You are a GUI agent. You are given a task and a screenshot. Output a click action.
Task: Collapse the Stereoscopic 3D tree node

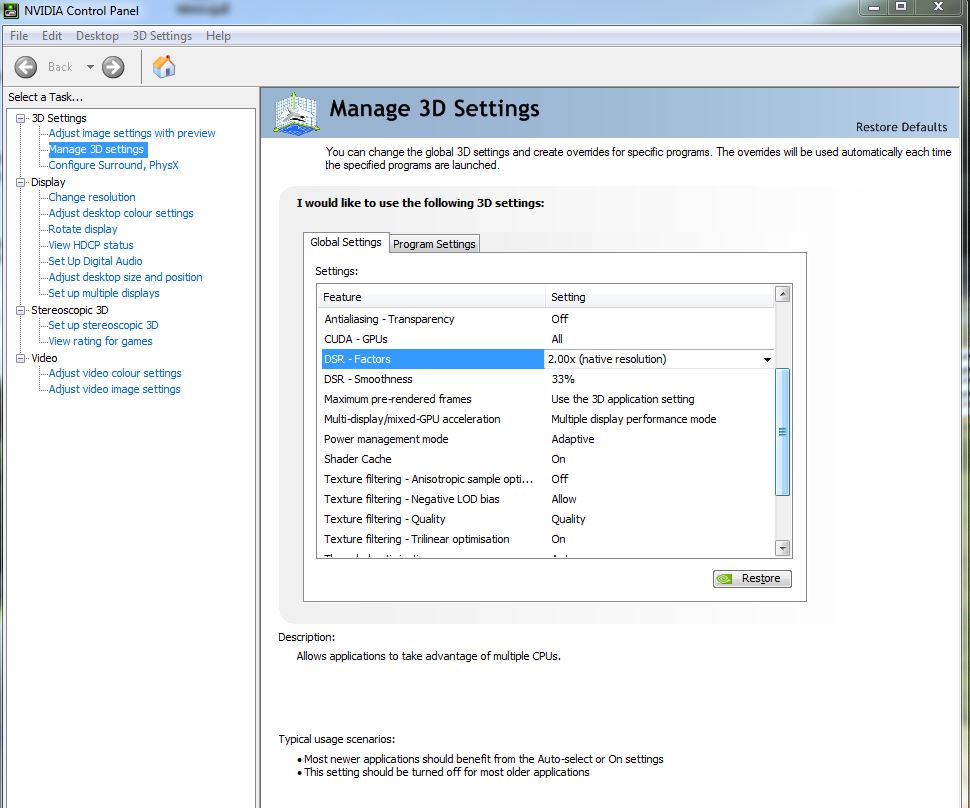[x=20, y=310]
